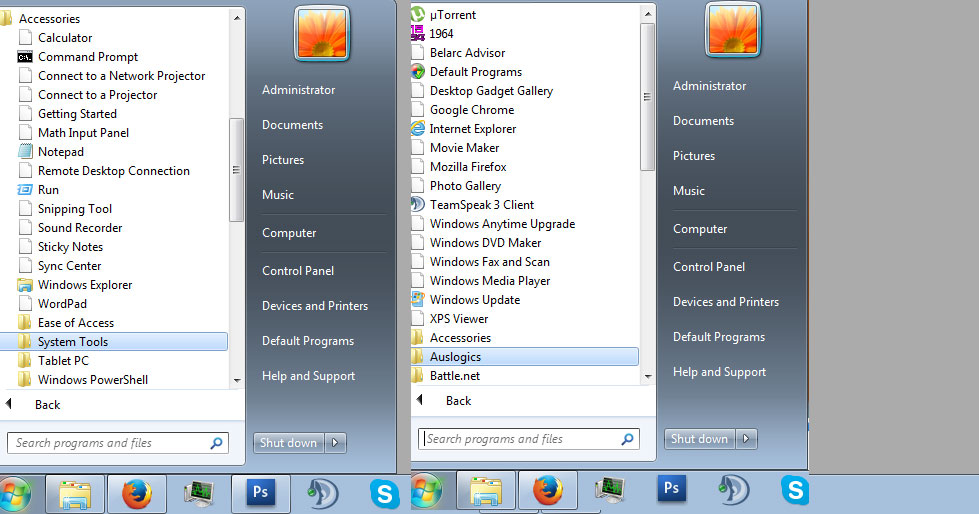Open Belarc Advisor
Image resolution: width=979 pixels, height=514 pixels.
click(458, 53)
